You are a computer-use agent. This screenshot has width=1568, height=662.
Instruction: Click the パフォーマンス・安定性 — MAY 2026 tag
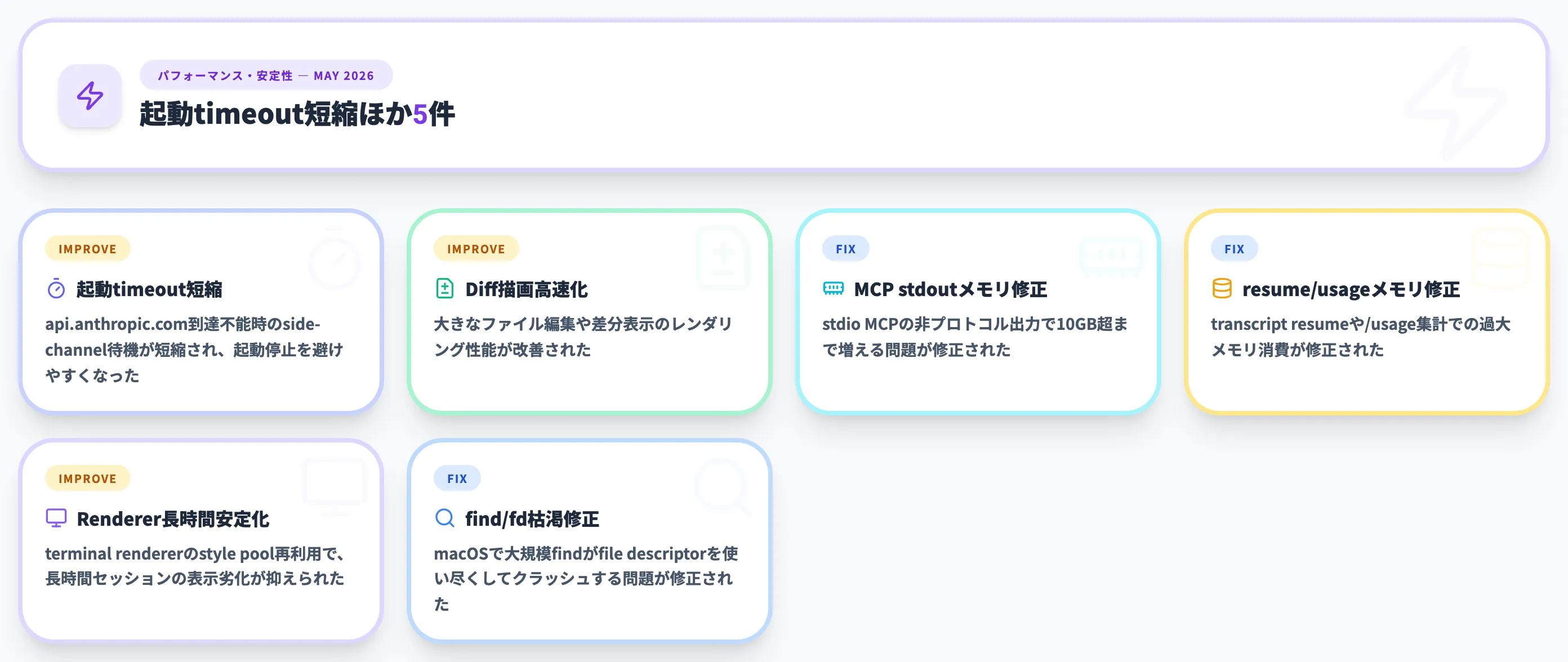click(266, 75)
